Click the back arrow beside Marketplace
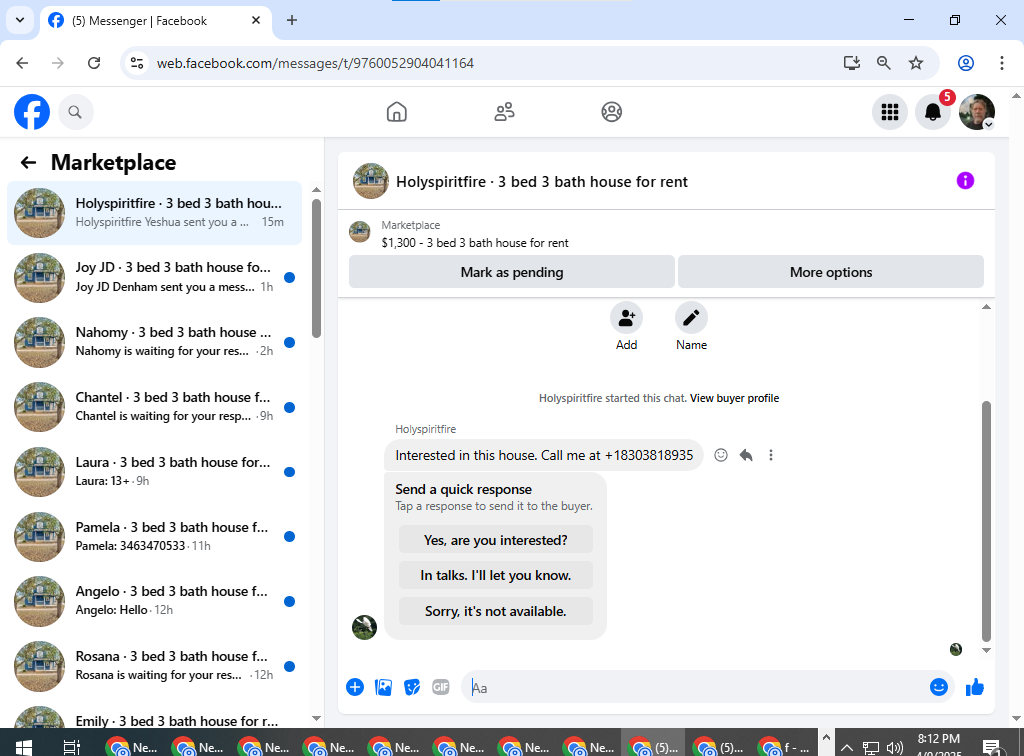 tap(28, 163)
